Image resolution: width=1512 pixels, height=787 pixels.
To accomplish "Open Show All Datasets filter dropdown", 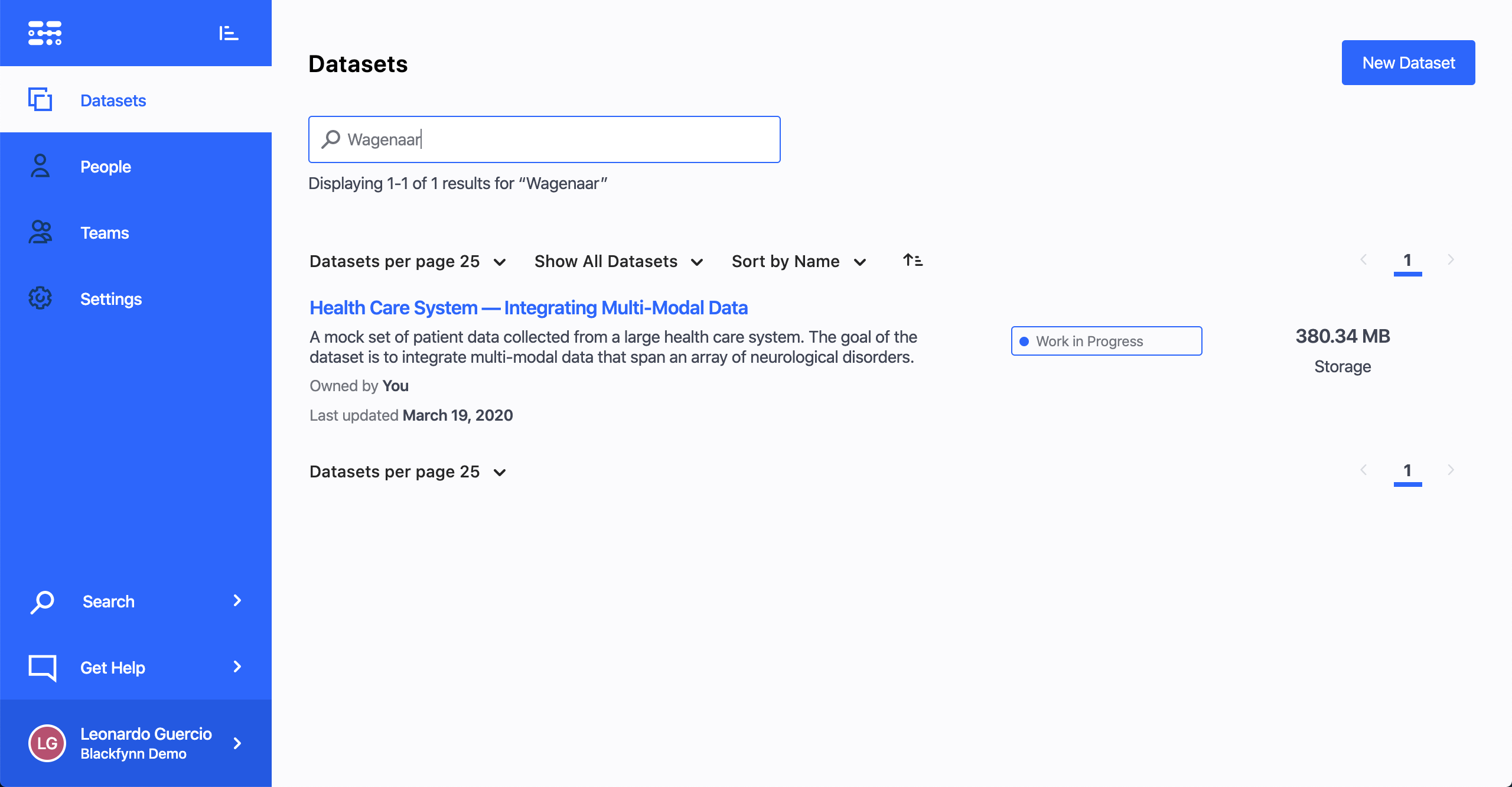I will 618,261.
